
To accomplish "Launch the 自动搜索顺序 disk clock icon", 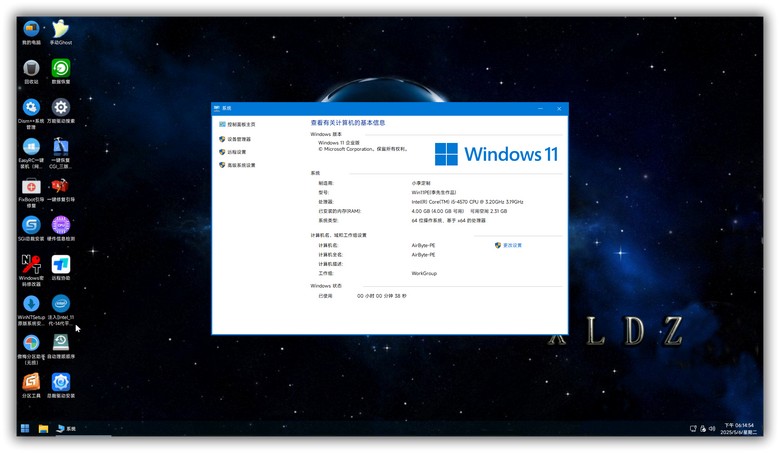I will coord(61,342).
